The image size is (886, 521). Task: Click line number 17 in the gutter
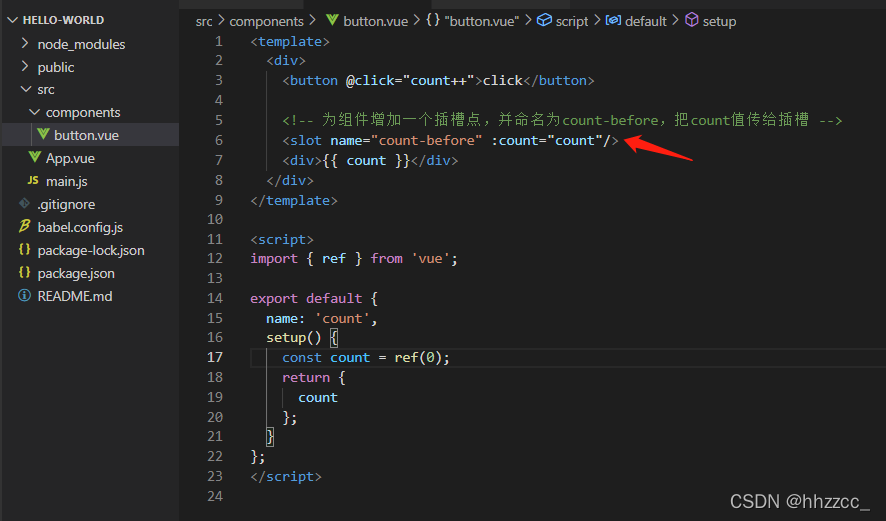215,357
